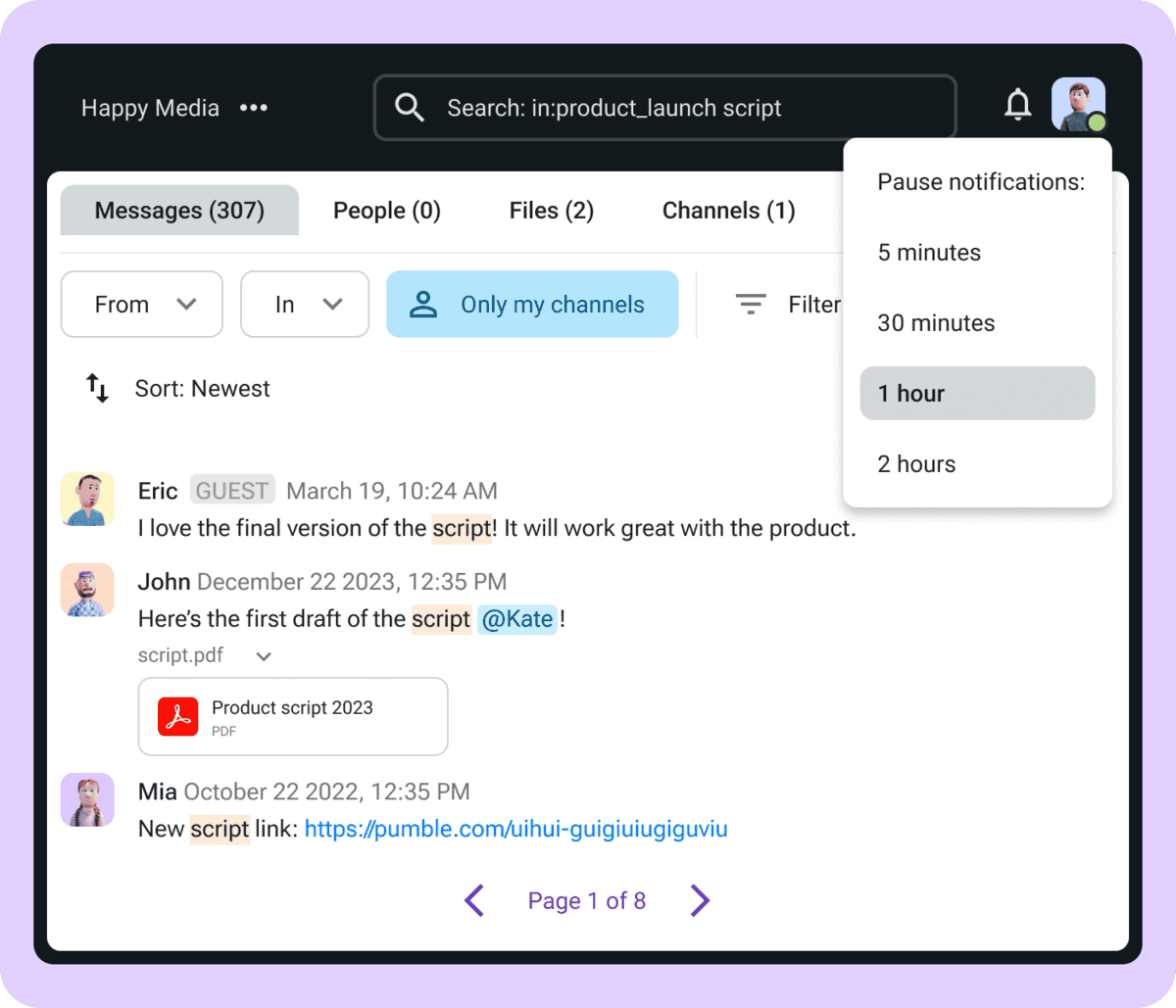Click the @Kate mention in John's message

coord(517,619)
